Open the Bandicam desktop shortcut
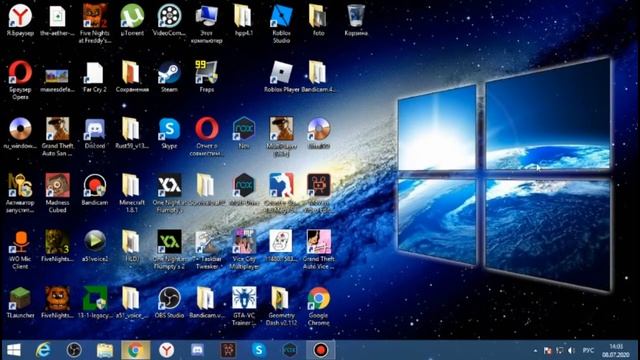The width and height of the screenshot is (640, 360). [95, 189]
